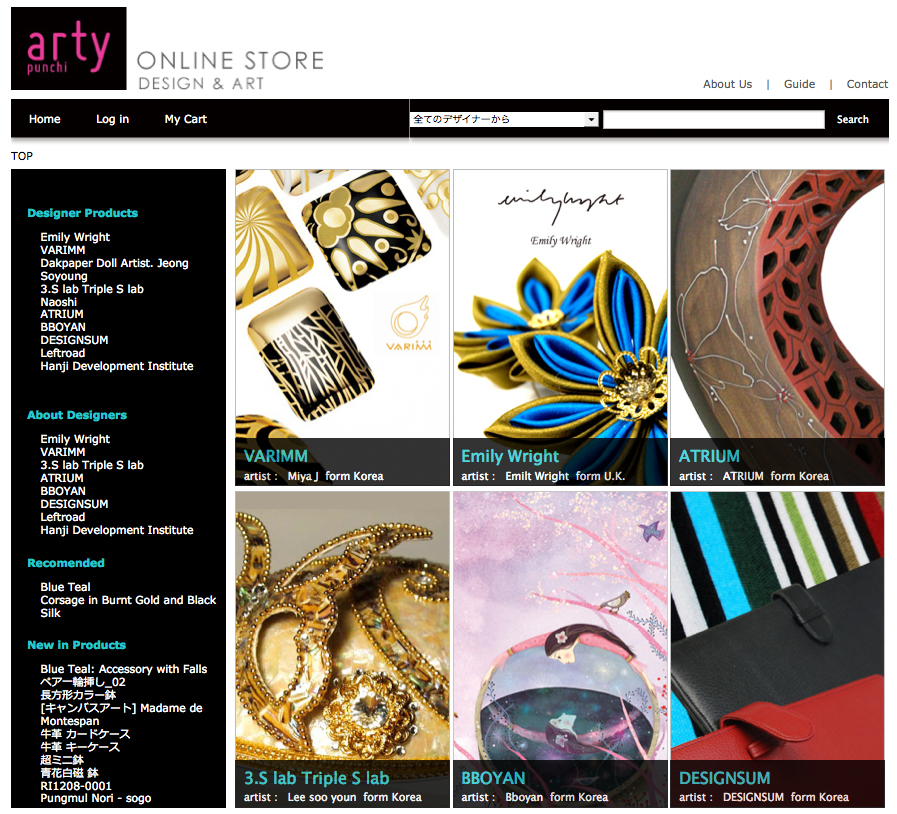Go to the Home menu item

click(45, 119)
